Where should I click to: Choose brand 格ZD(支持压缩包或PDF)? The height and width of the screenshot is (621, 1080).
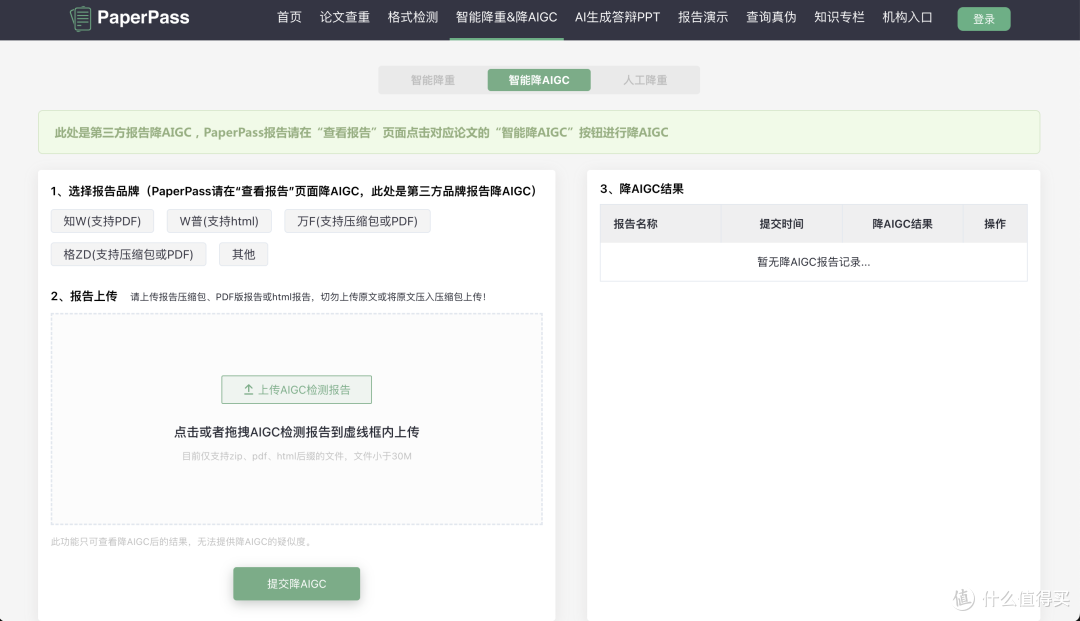[128, 254]
